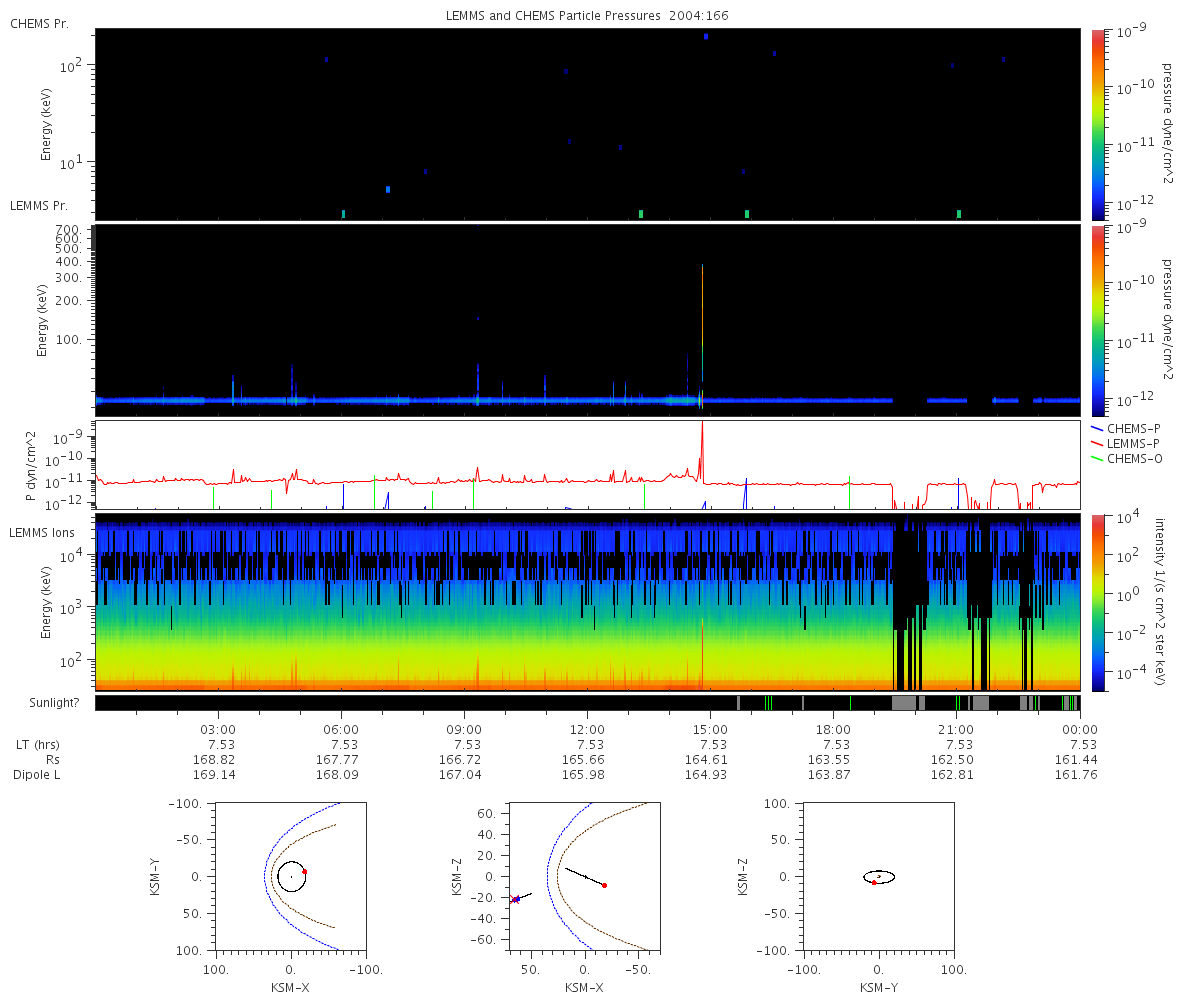
Task: Click the green CHEMS-O legend entry
Action: tap(1128, 458)
